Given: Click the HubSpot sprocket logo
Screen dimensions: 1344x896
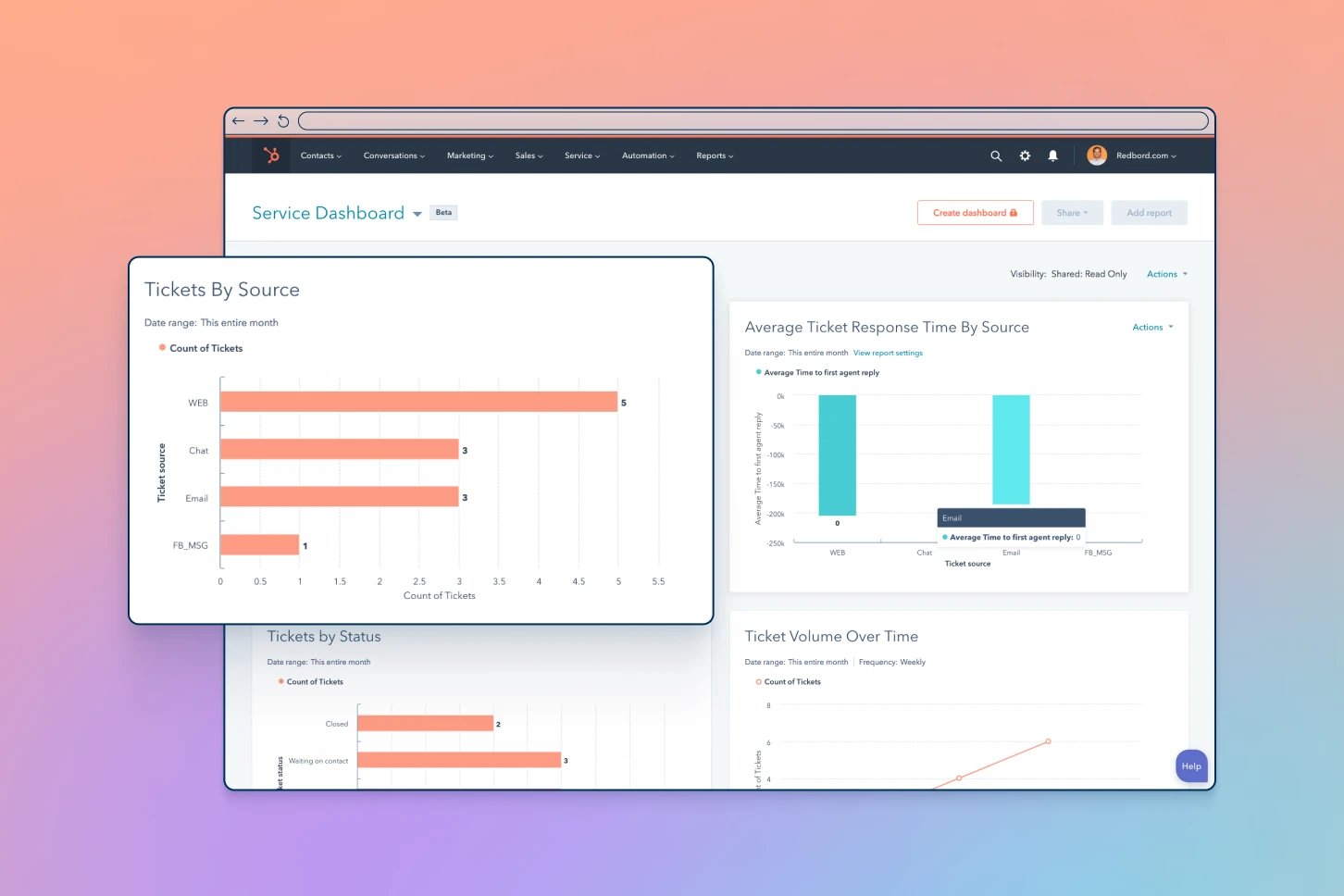Looking at the screenshot, I should 271,156.
